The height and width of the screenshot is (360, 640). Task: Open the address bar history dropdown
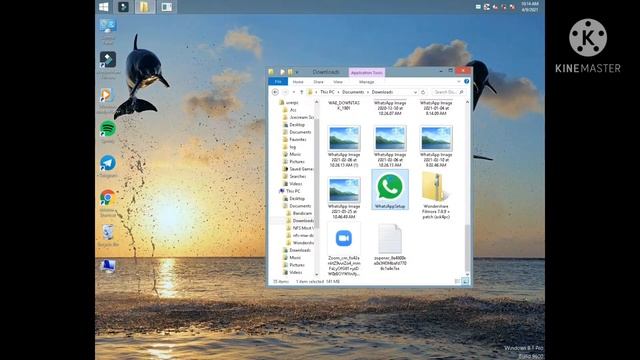pyautogui.click(x=415, y=92)
